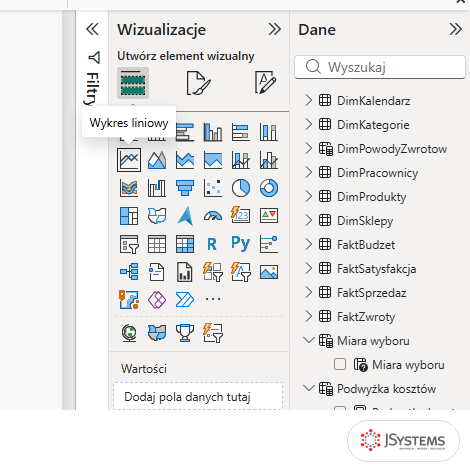
Task: Select the globe map visual
Action: click(129, 333)
